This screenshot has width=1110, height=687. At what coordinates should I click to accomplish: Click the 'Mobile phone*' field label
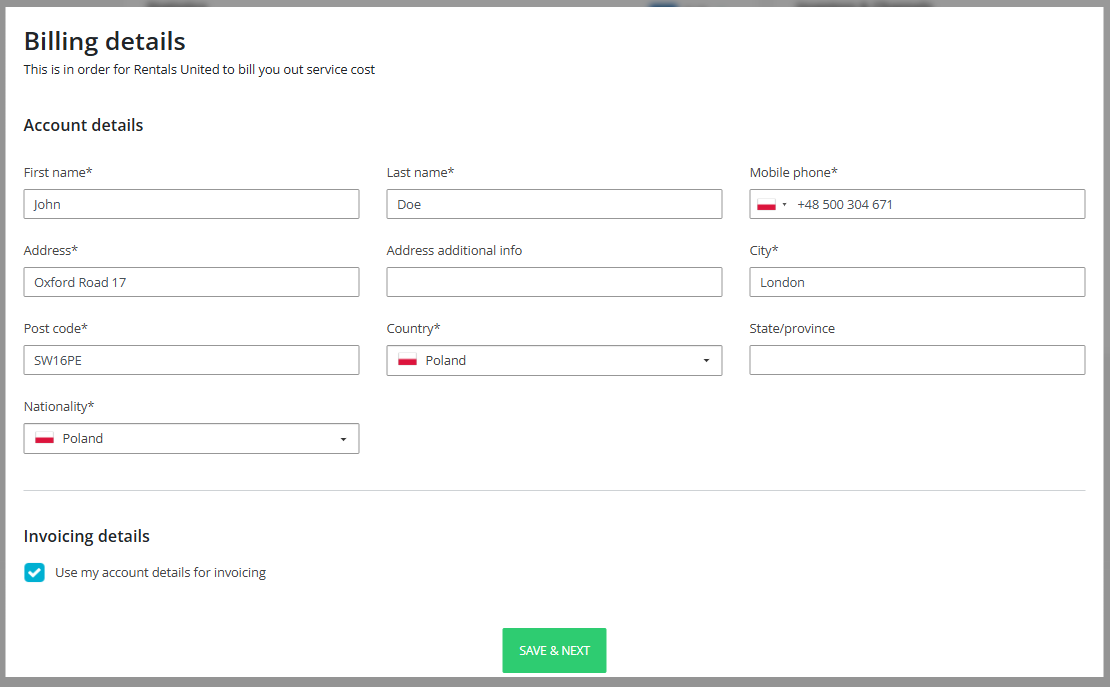coord(793,173)
